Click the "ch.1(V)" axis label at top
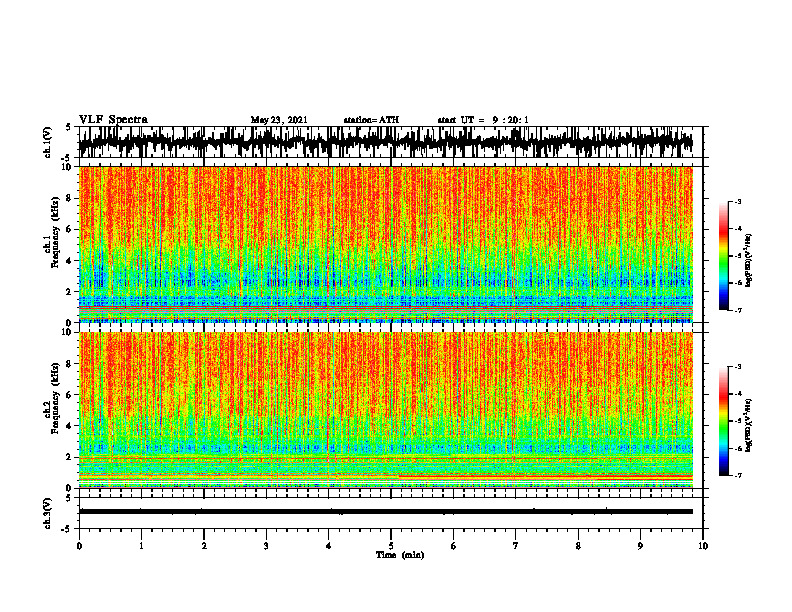 click(48, 142)
